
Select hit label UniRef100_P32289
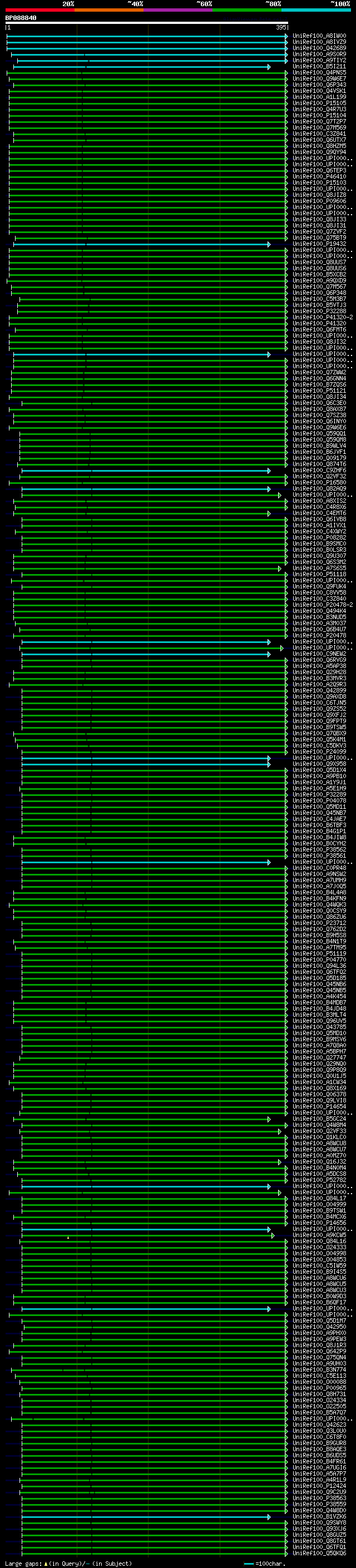click(x=319, y=795)
